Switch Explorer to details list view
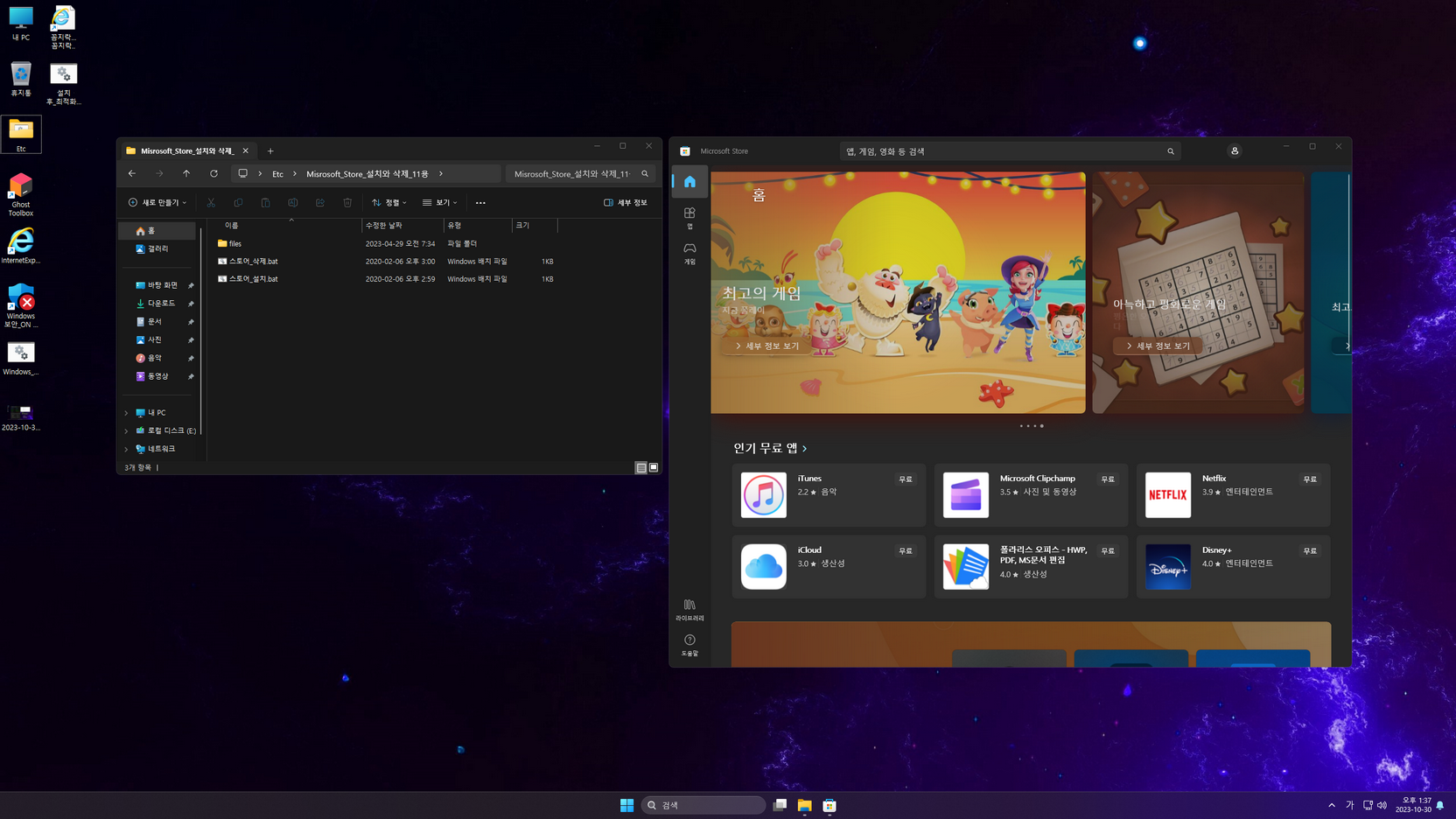Screen dimensions: 1456x819 (x=641, y=467)
